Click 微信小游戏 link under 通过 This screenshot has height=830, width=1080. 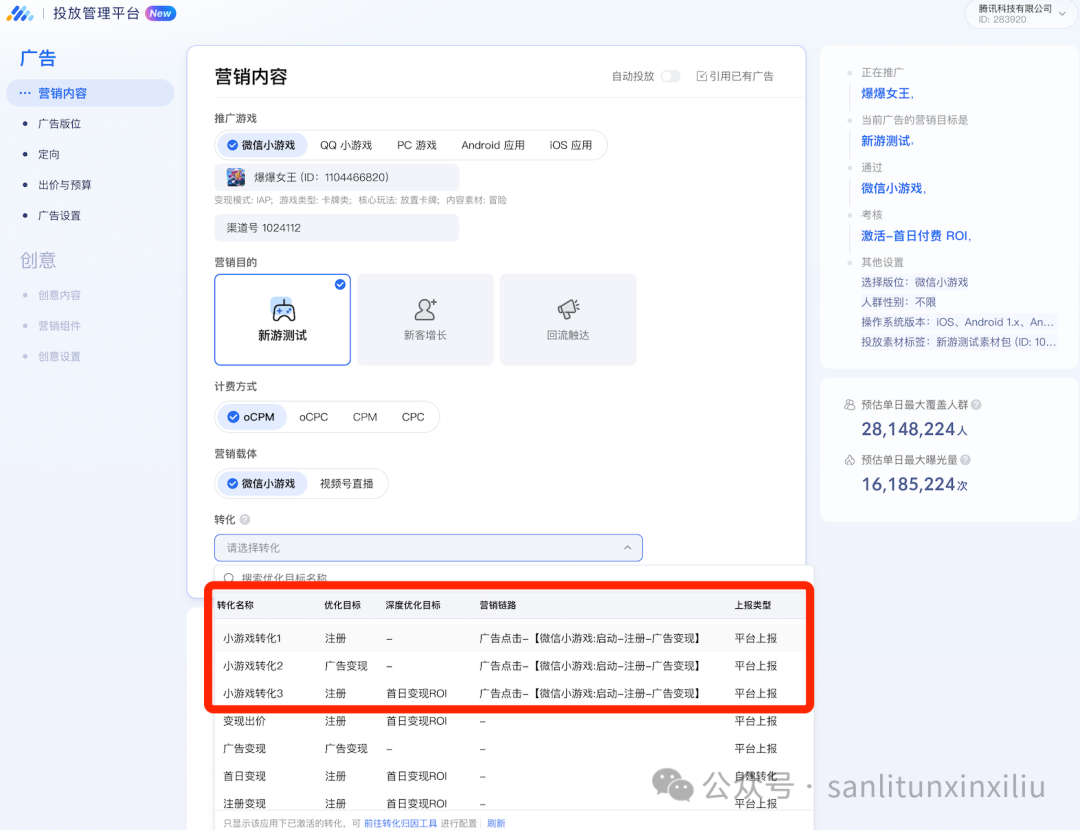(892, 189)
